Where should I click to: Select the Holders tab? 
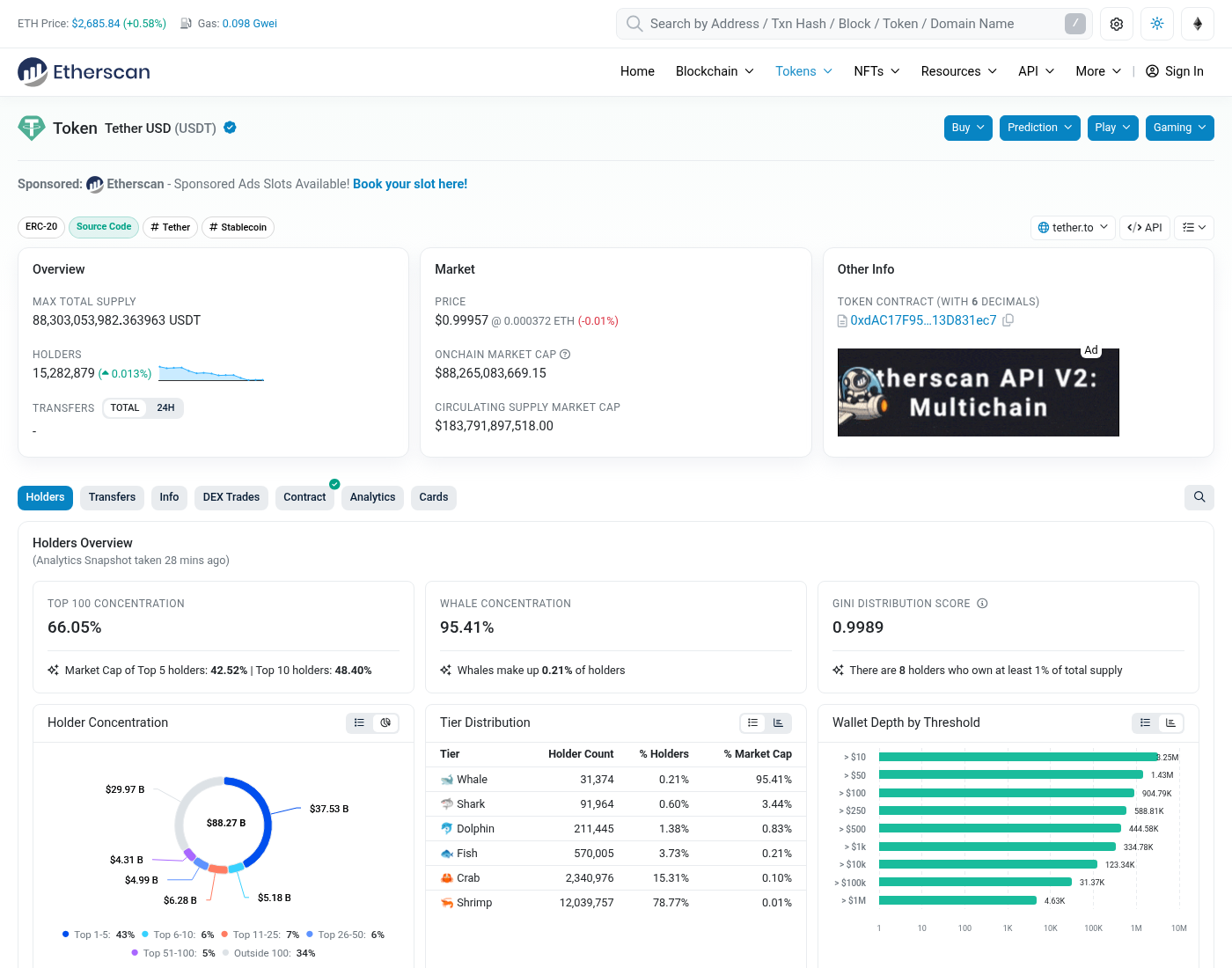(x=45, y=497)
